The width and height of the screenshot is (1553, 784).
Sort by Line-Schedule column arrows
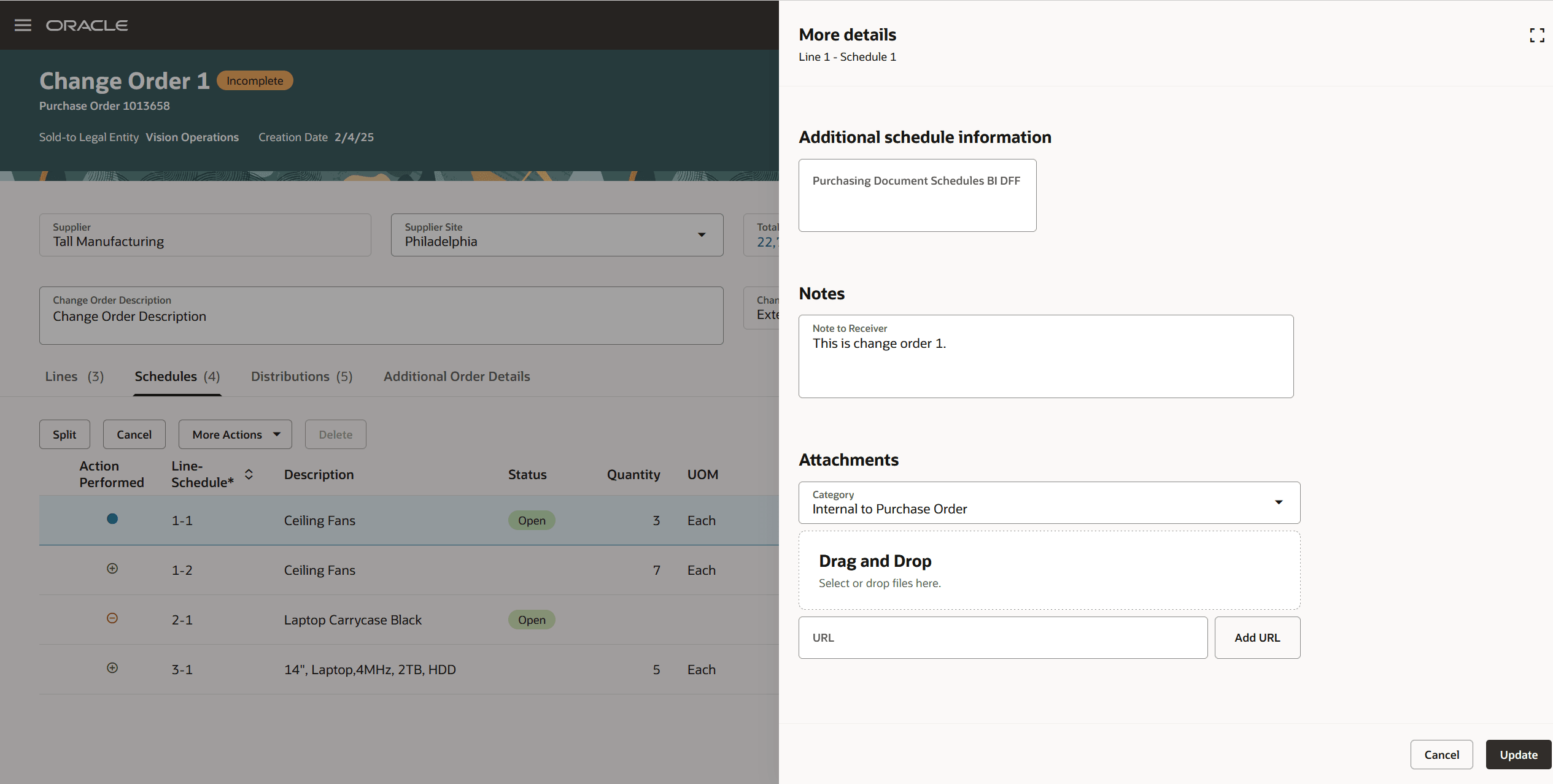pos(249,474)
